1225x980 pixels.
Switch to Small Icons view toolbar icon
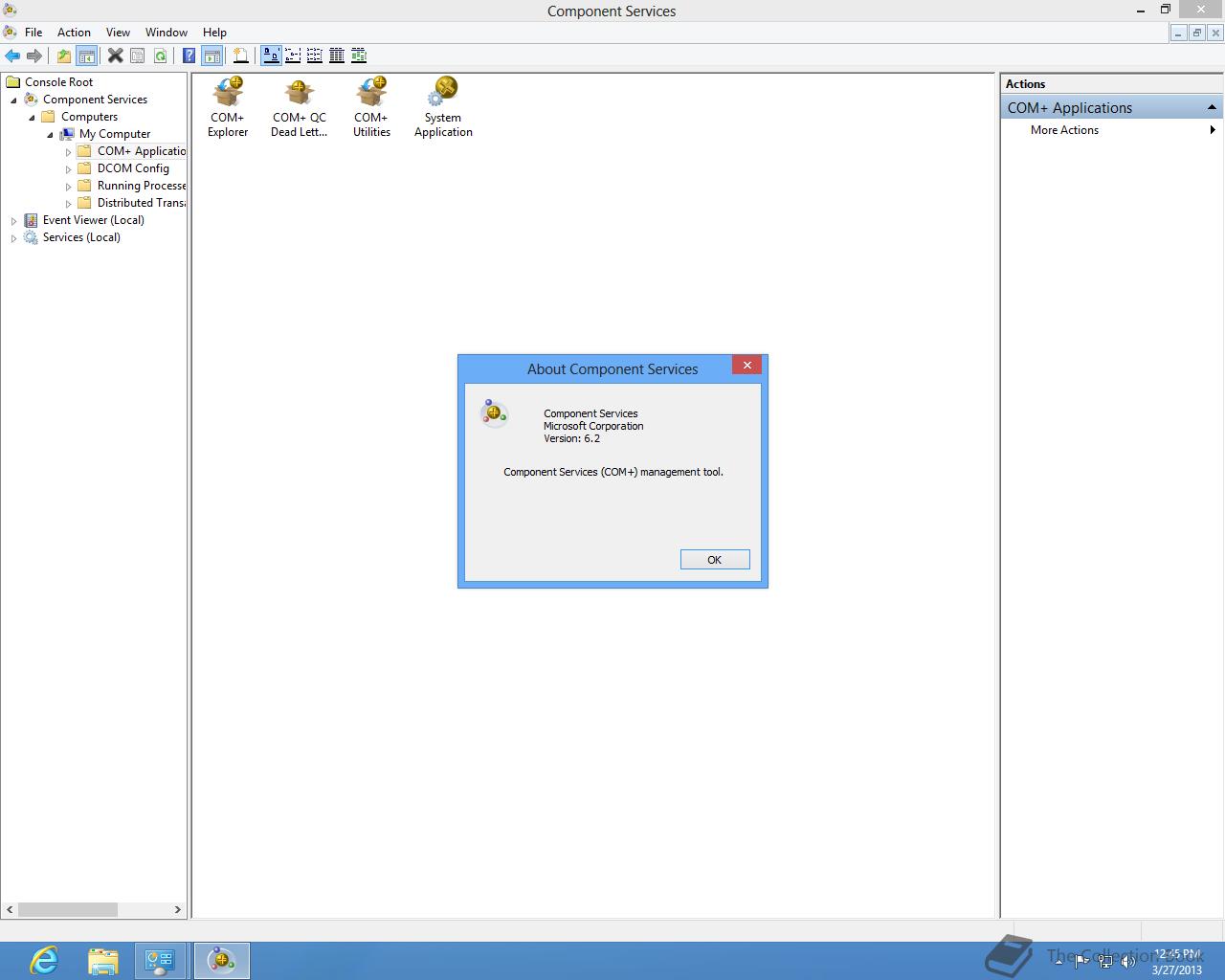[x=293, y=56]
